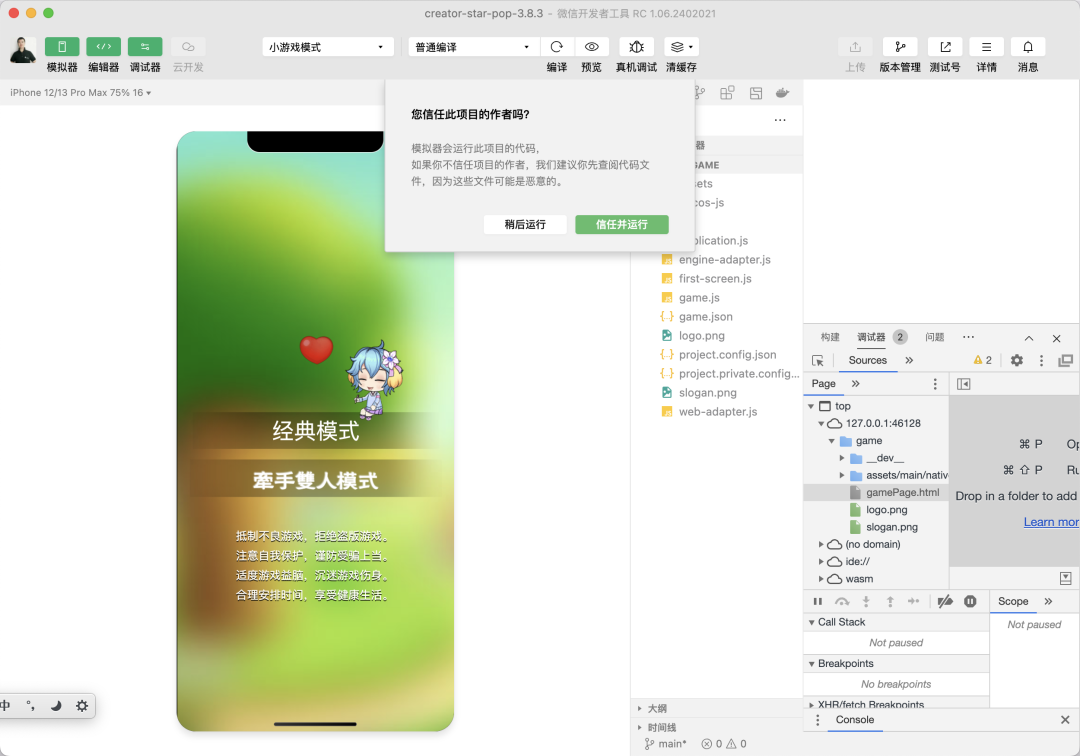Toggle deactivate breakpoints icon
The height and width of the screenshot is (756, 1080).
coord(945,601)
